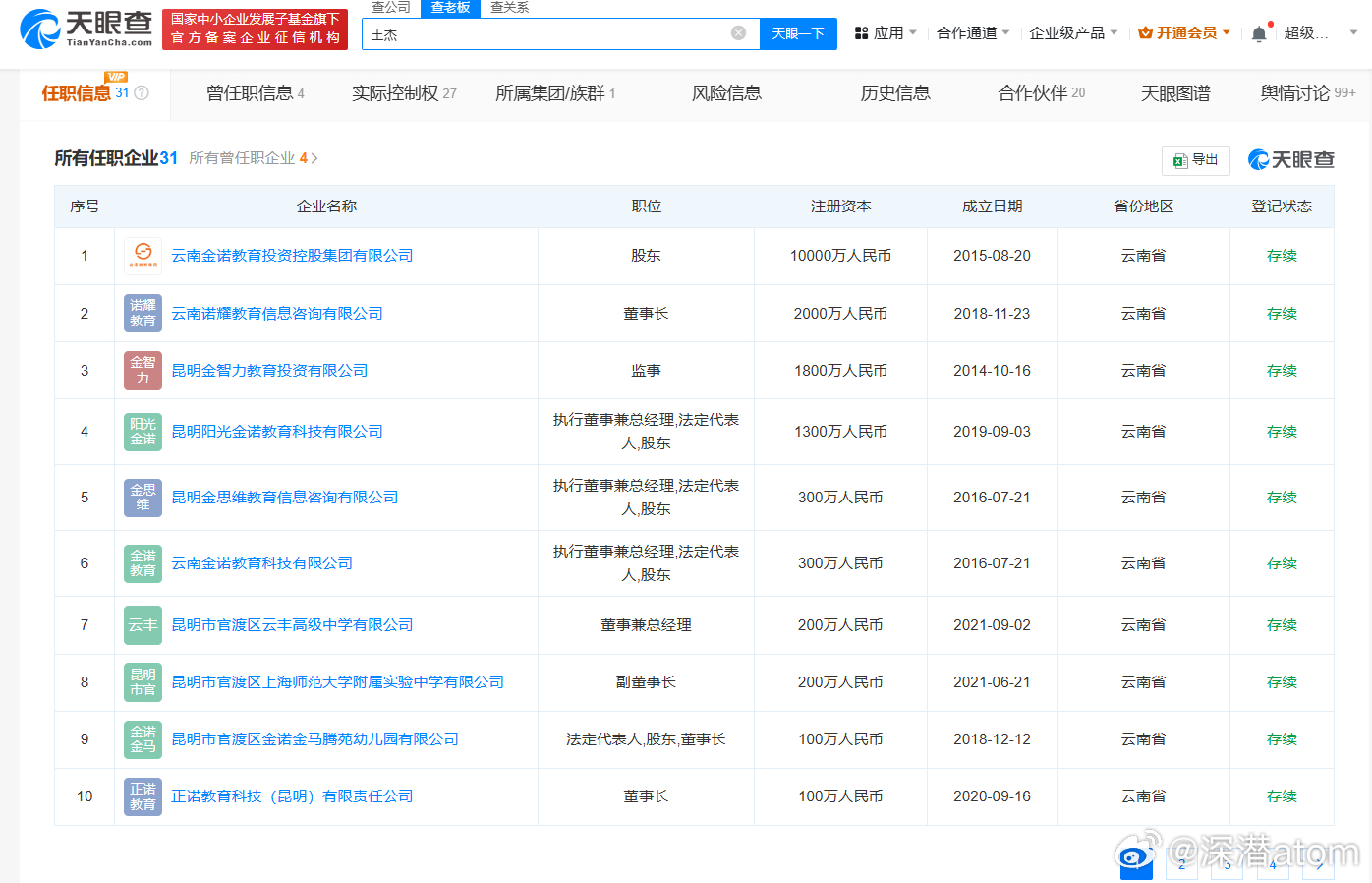Click the 副董事长 position cell
The width and height of the screenshot is (1372, 883).
(646, 682)
